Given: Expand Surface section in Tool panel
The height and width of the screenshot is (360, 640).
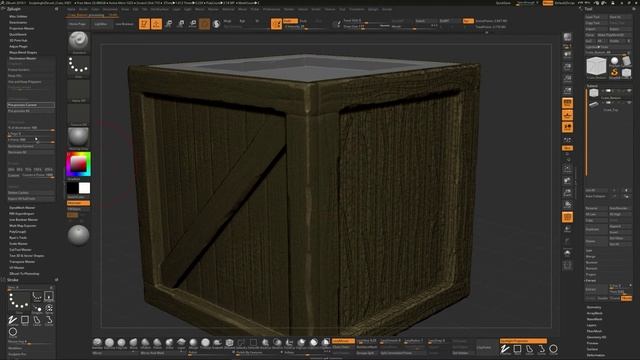Looking at the screenshot, I should 593,349.
